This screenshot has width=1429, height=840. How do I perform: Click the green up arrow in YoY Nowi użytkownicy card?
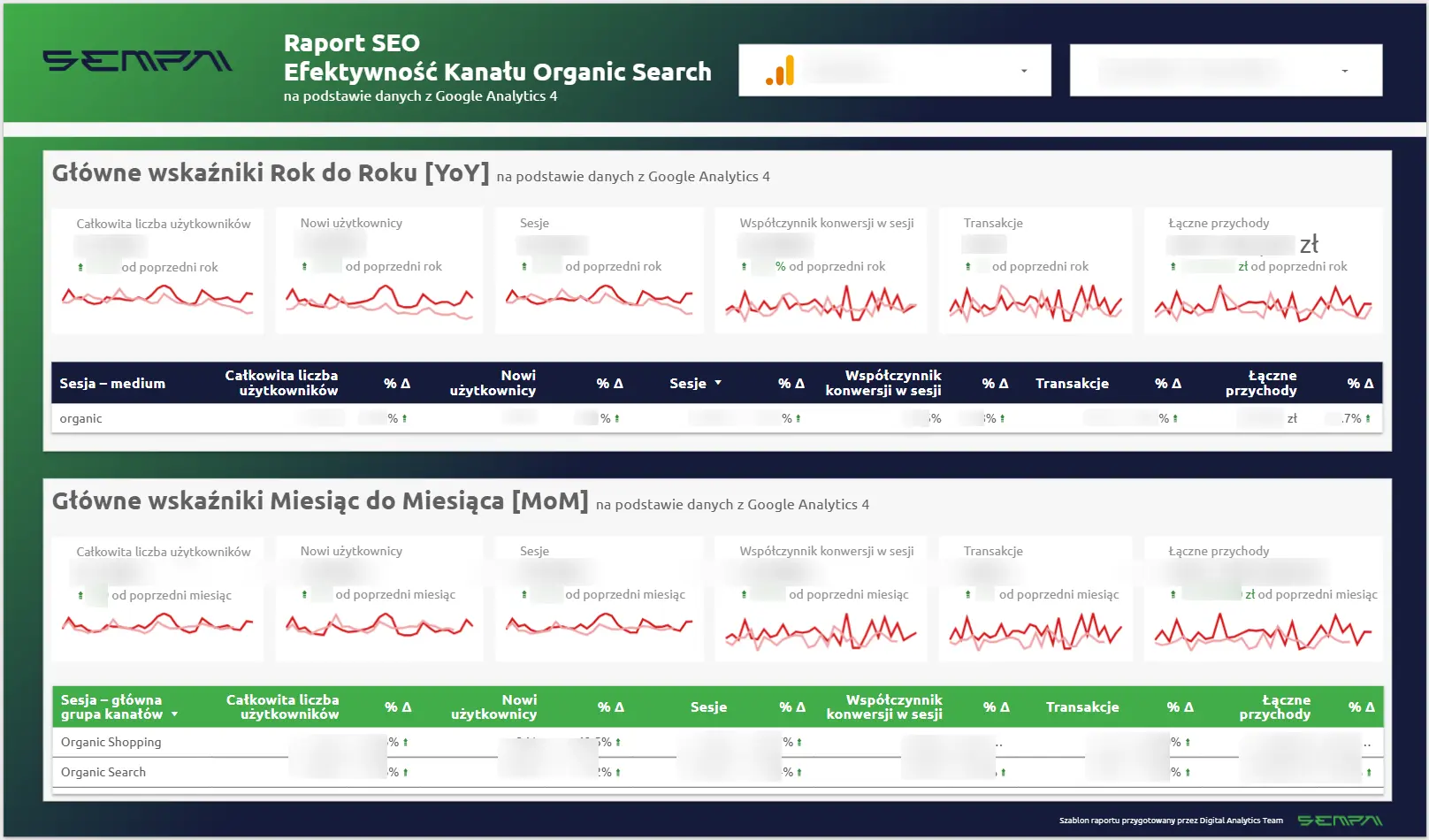point(304,266)
